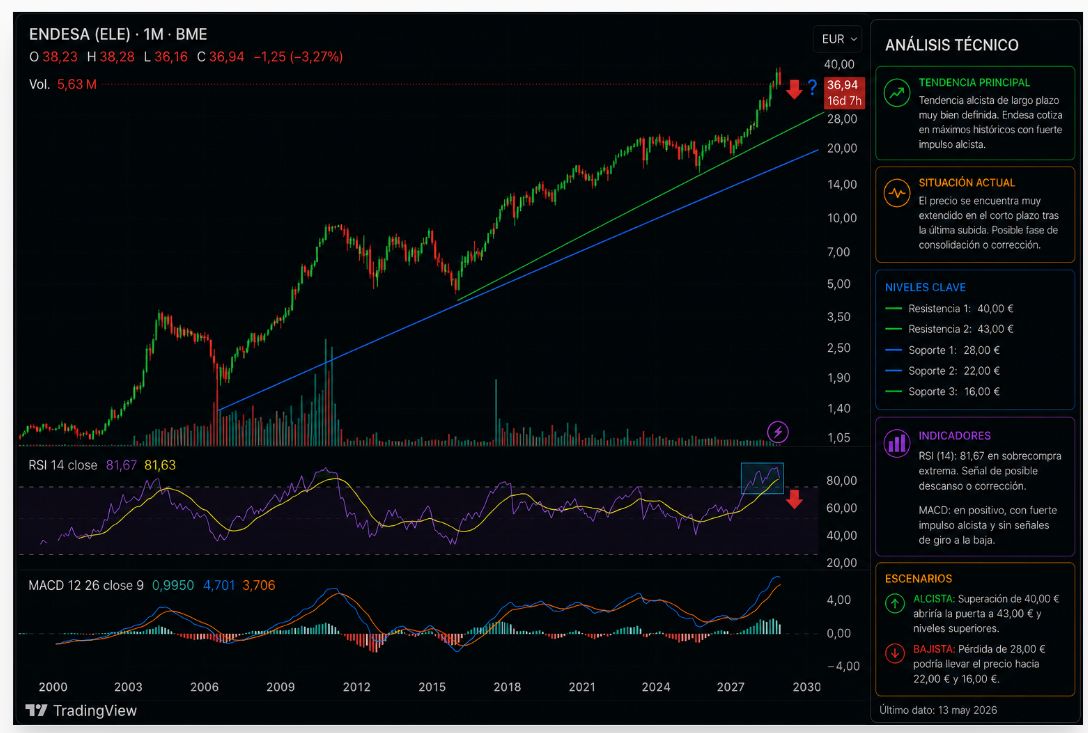Click the purple RSI value 81,67 in RSI legend
This screenshot has width=1088, height=733.
point(121,465)
